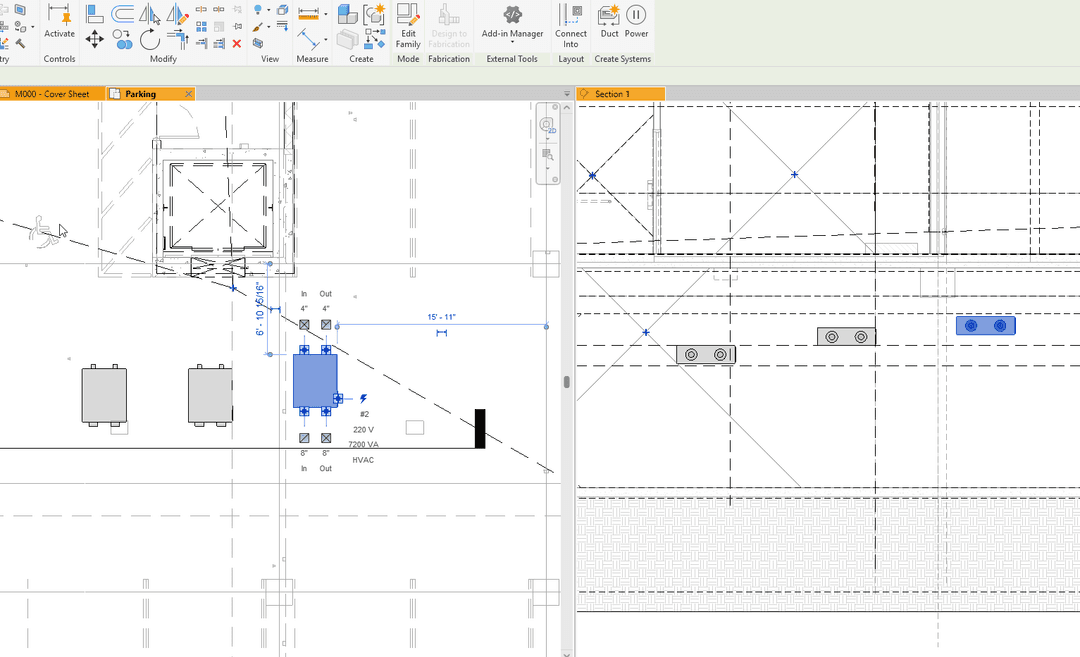Image resolution: width=1080 pixels, height=657 pixels.
Task: Select the Offset tool
Action: click(123, 13)
